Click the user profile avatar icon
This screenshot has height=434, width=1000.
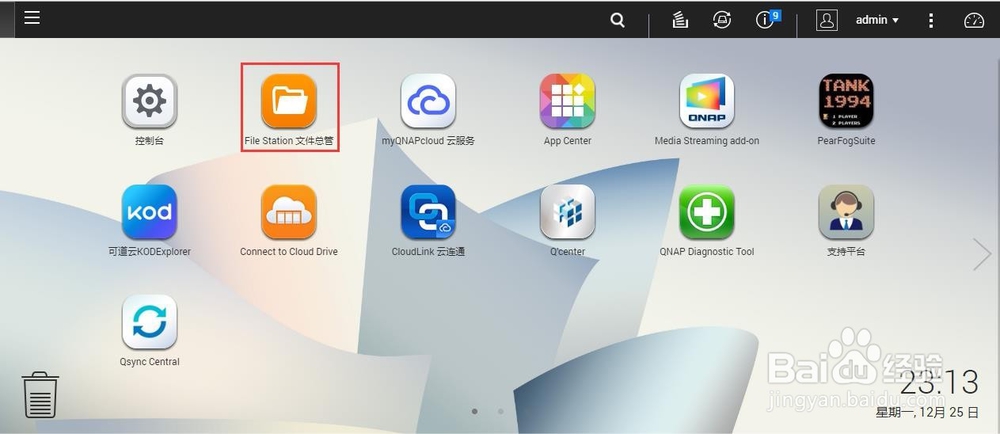point(827,20)
